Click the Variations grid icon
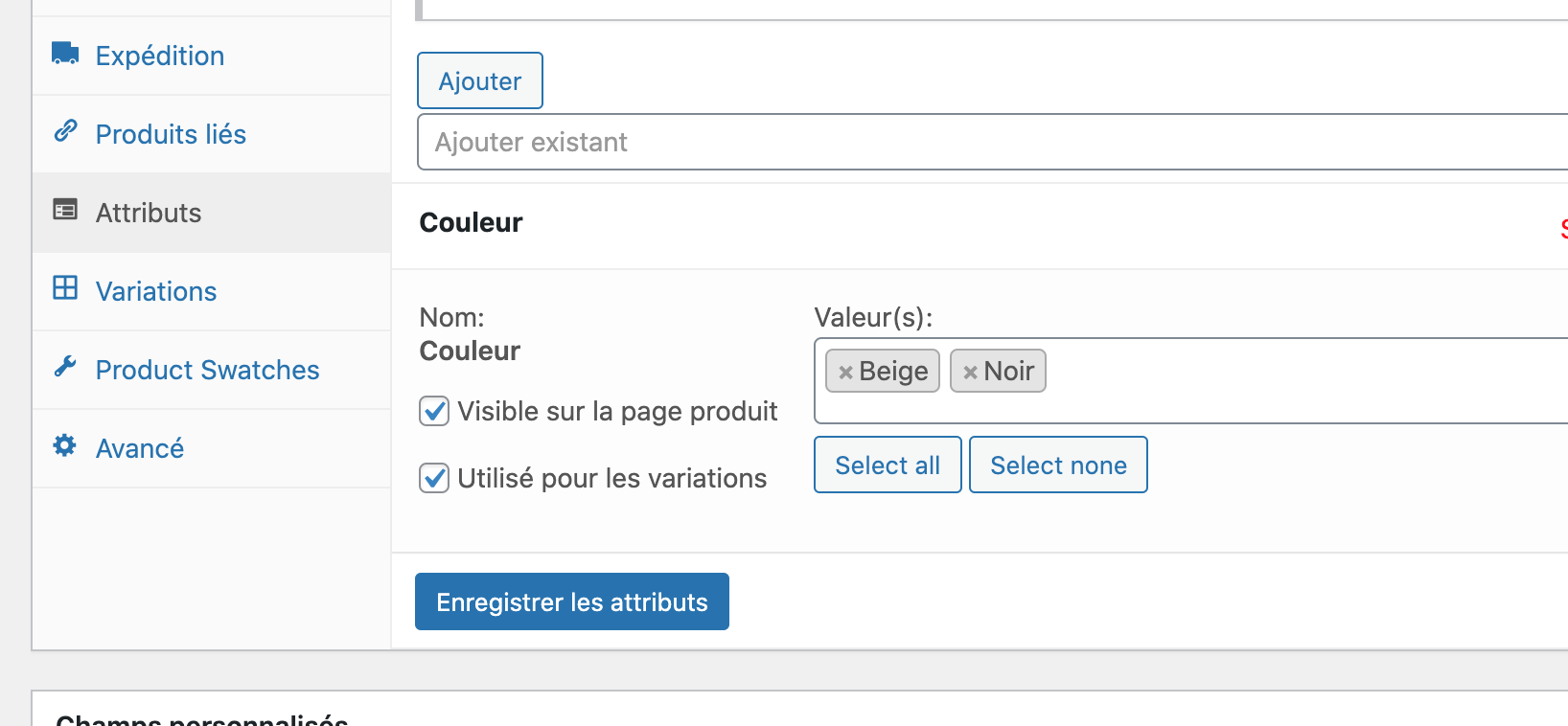1568x726 pixels. coord(65,288)
